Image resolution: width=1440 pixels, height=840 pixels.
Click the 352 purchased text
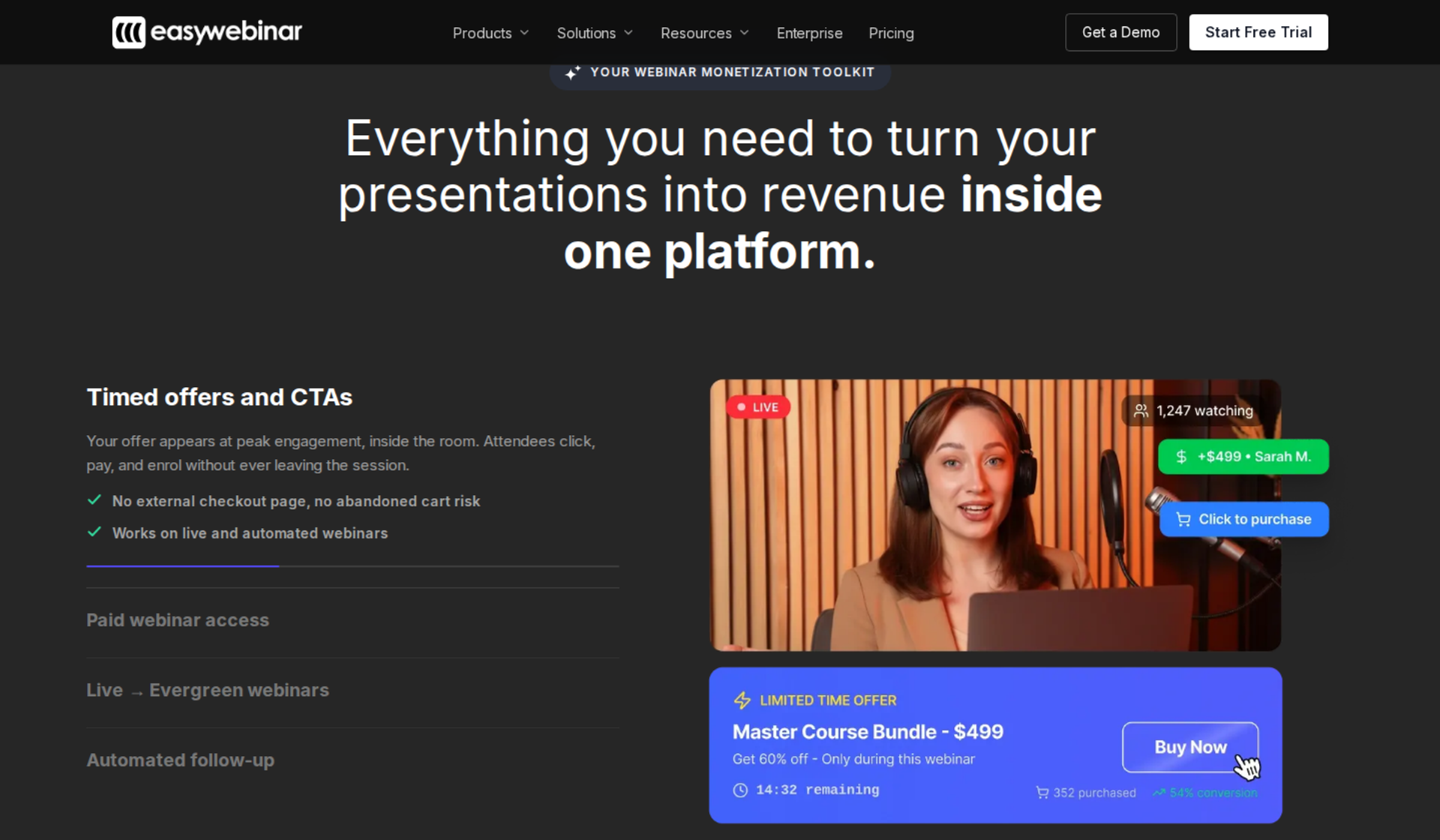(x=1094, y=793)
